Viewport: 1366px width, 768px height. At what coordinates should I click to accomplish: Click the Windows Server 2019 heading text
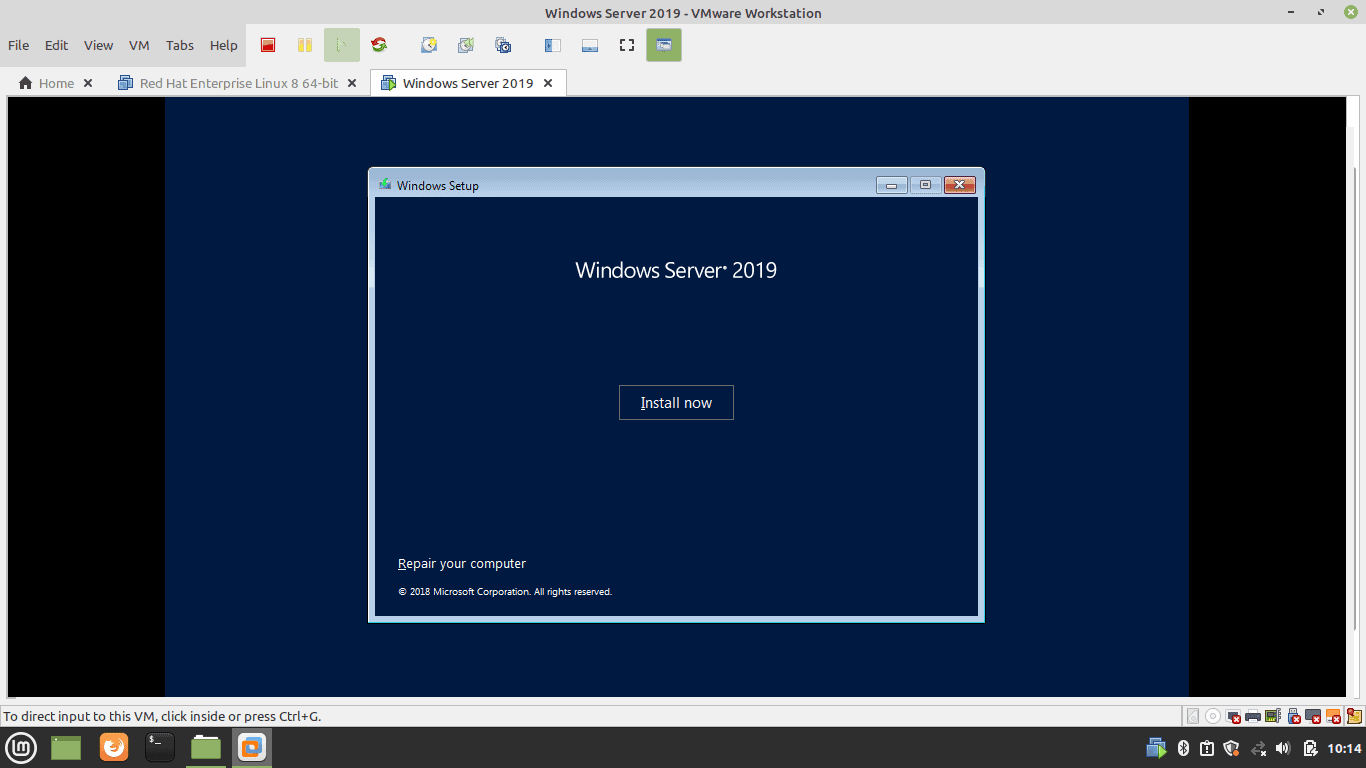click(676, 270)
